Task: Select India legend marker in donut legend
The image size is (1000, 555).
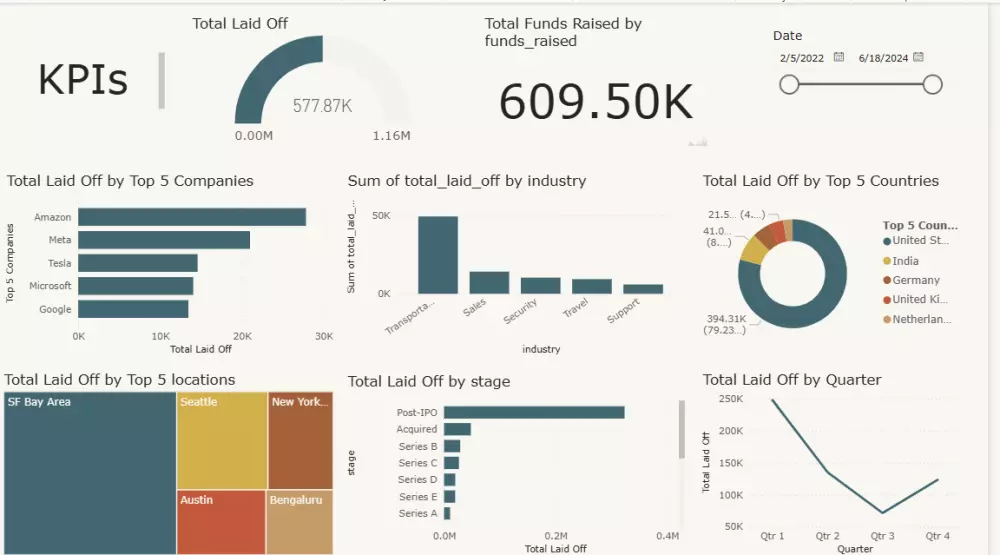Action: 886,261
